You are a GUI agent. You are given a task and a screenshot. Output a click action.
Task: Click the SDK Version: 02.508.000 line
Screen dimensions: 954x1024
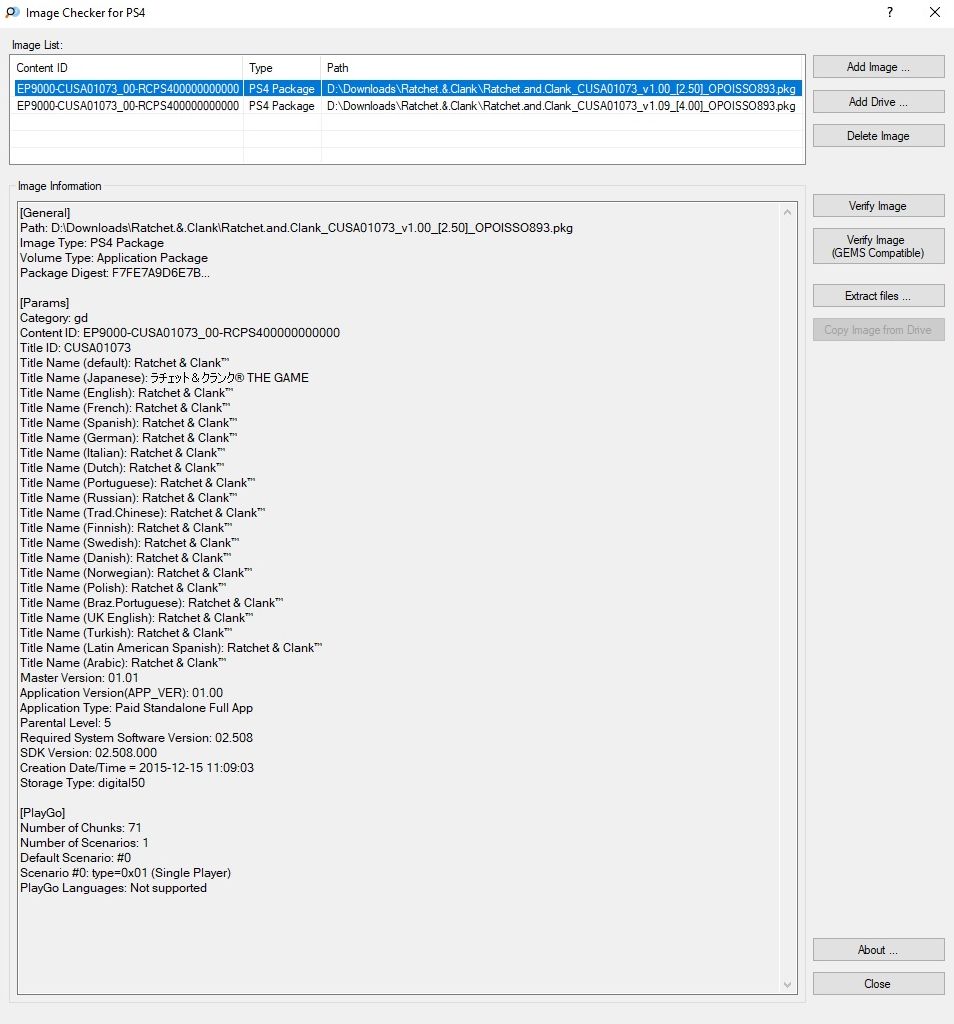coord(88,754)
